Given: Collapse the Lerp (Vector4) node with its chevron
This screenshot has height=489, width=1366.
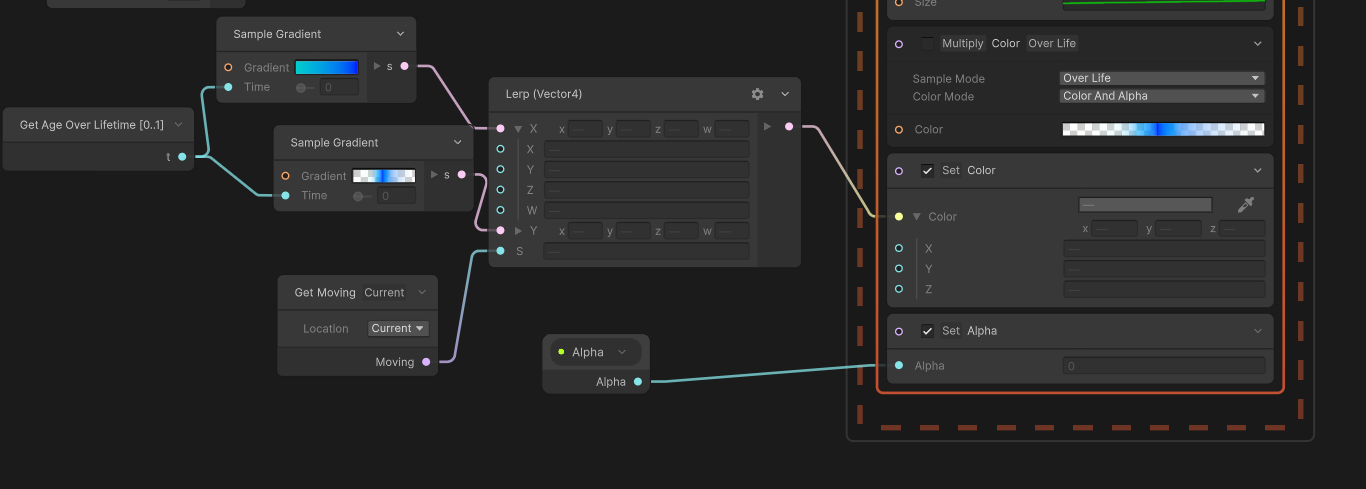Looking at the screenshot, I should pos(785,94).
